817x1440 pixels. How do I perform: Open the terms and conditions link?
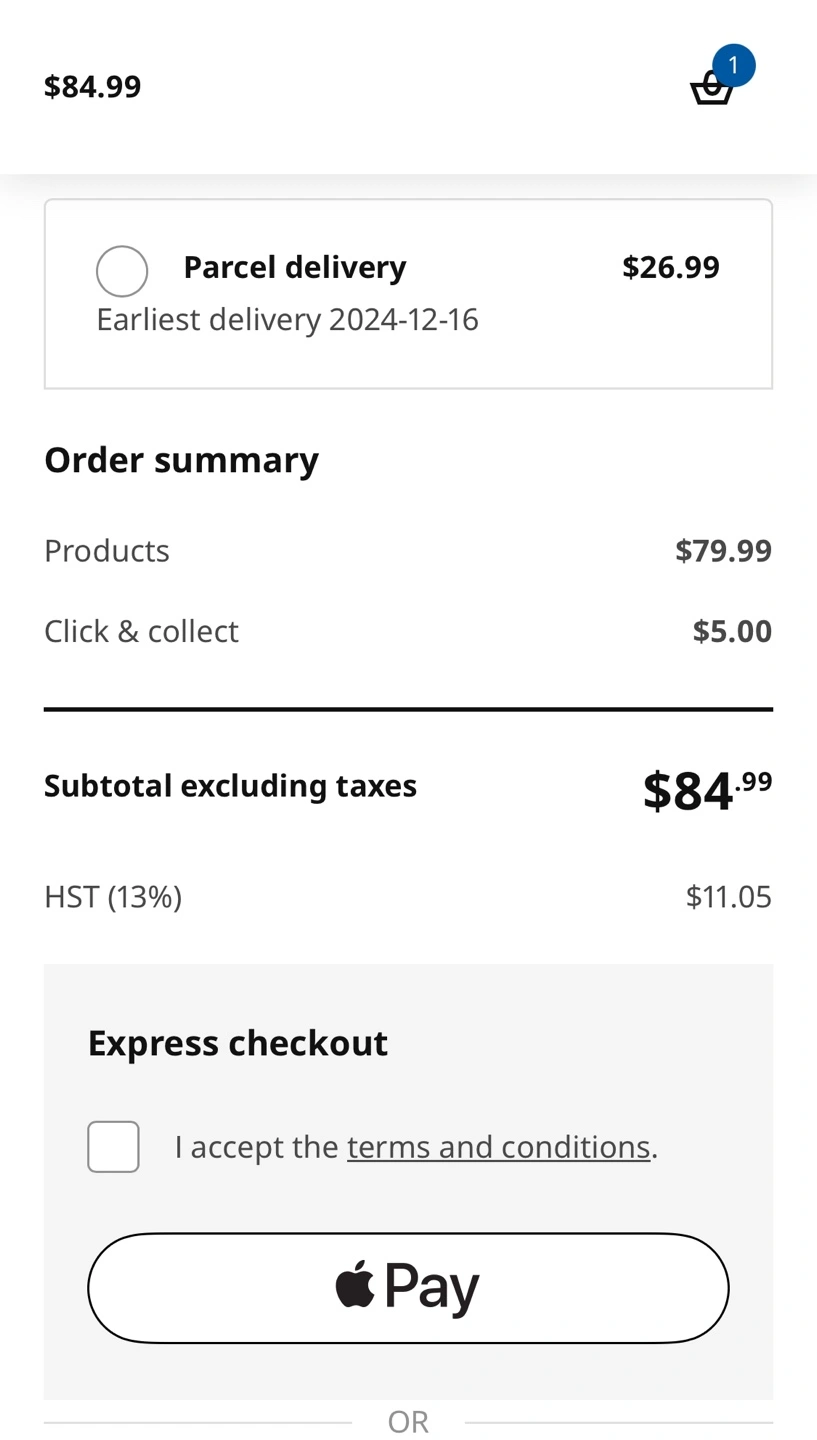pos(498,1146)
